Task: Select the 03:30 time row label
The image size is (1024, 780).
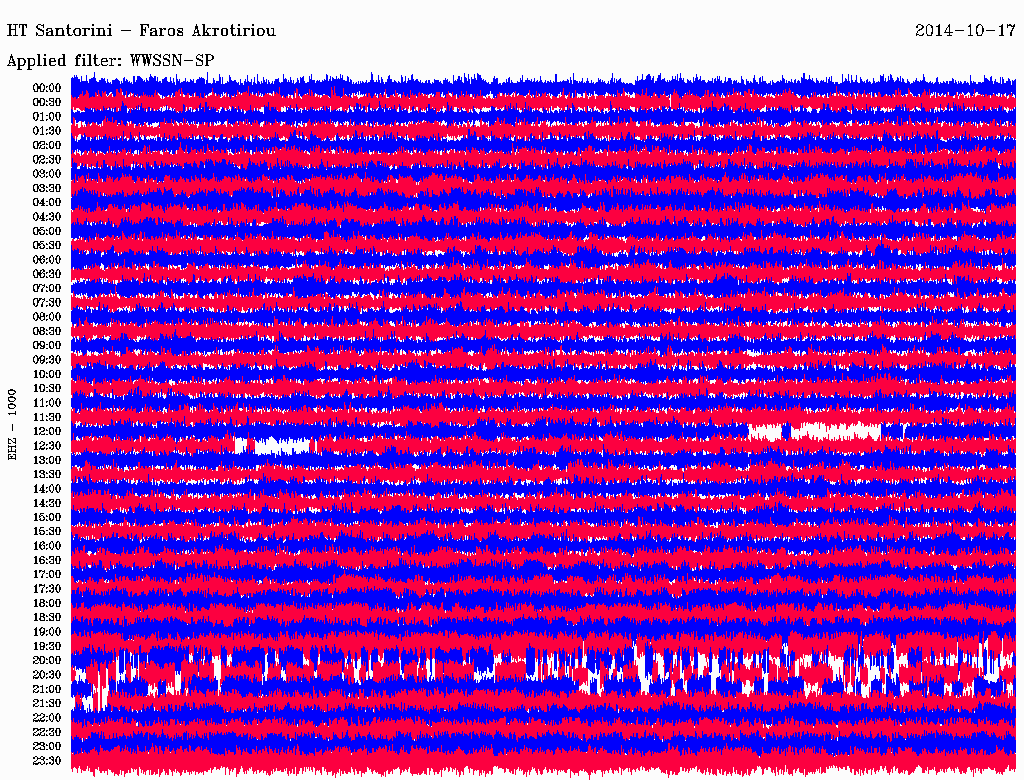Action: [x=47, y=188]
